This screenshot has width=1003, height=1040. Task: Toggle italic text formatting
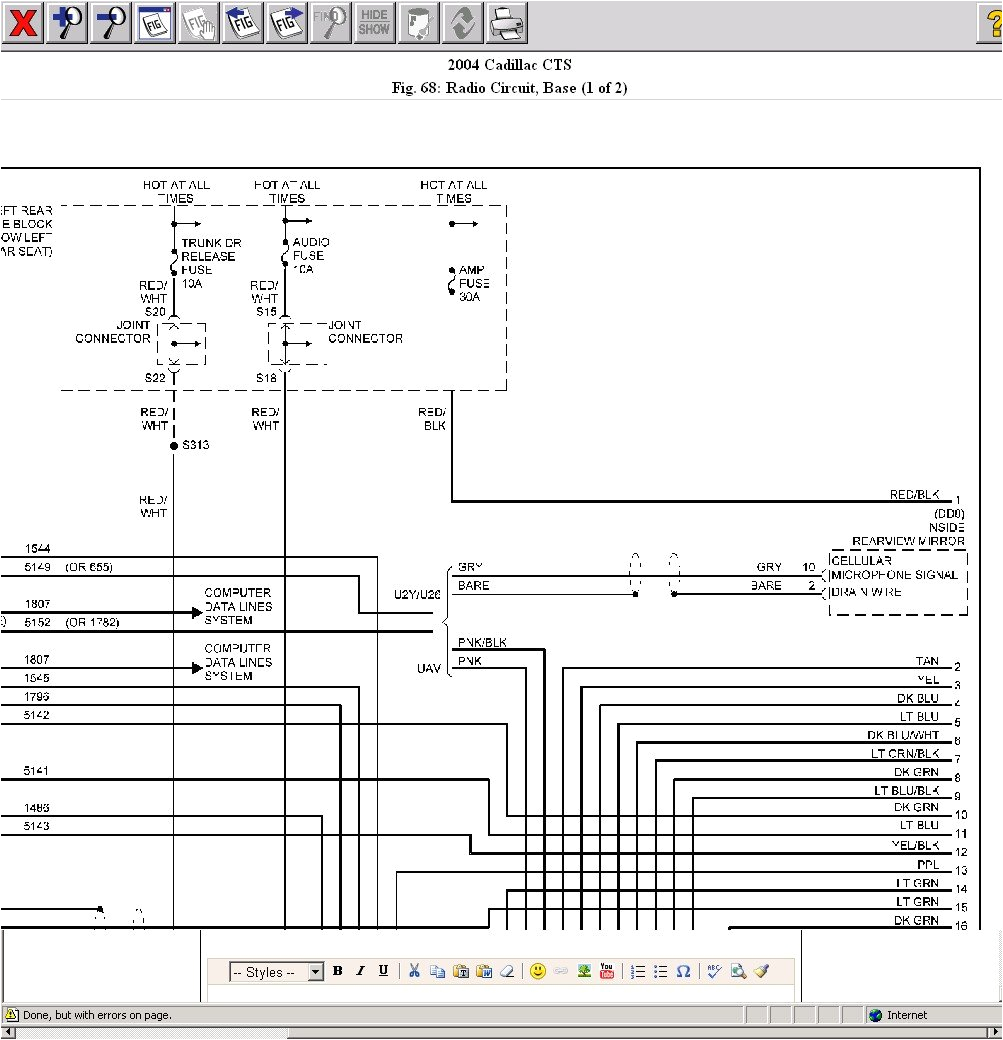362,970
